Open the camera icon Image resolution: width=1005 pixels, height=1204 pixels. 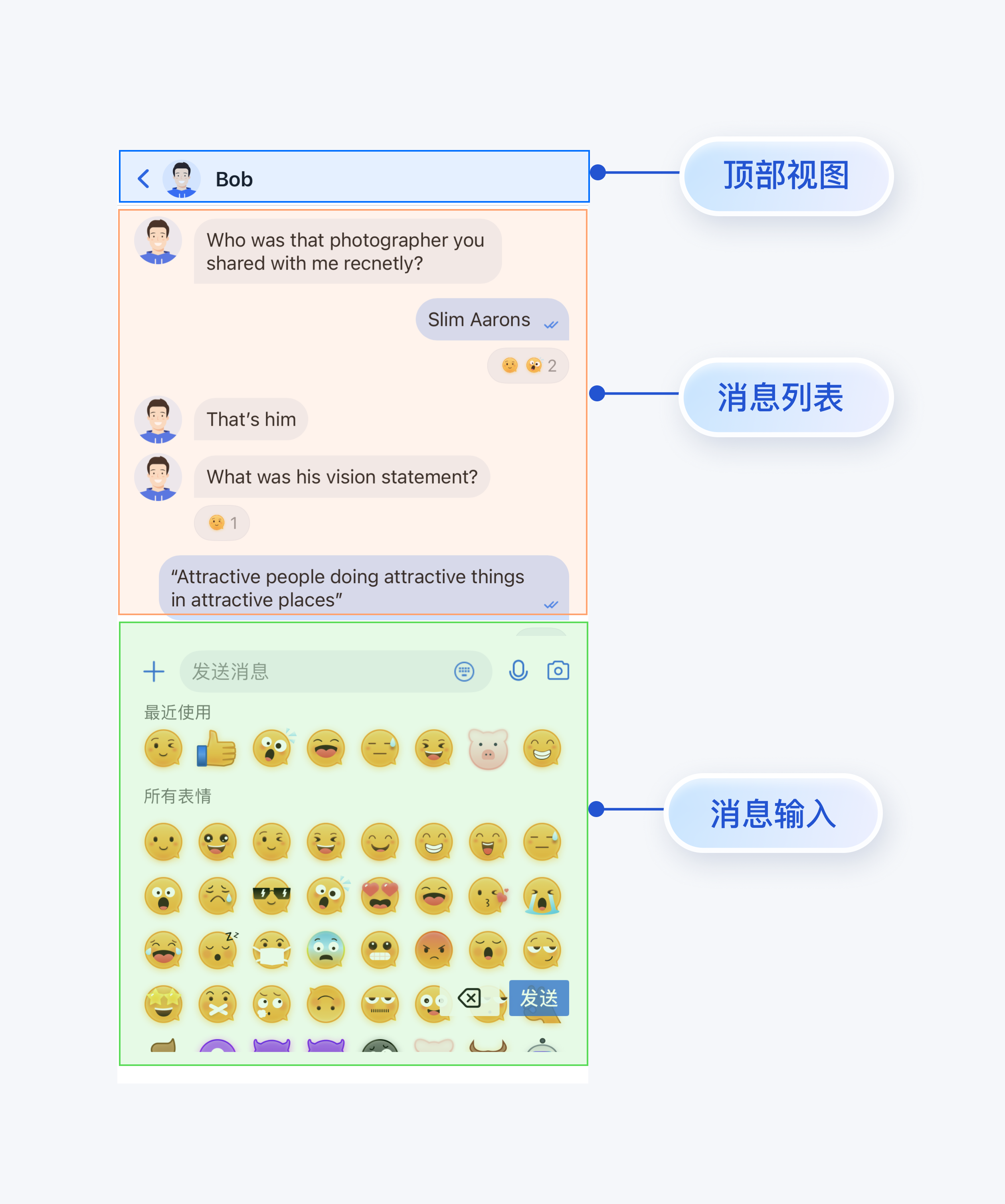coord(558,670)
